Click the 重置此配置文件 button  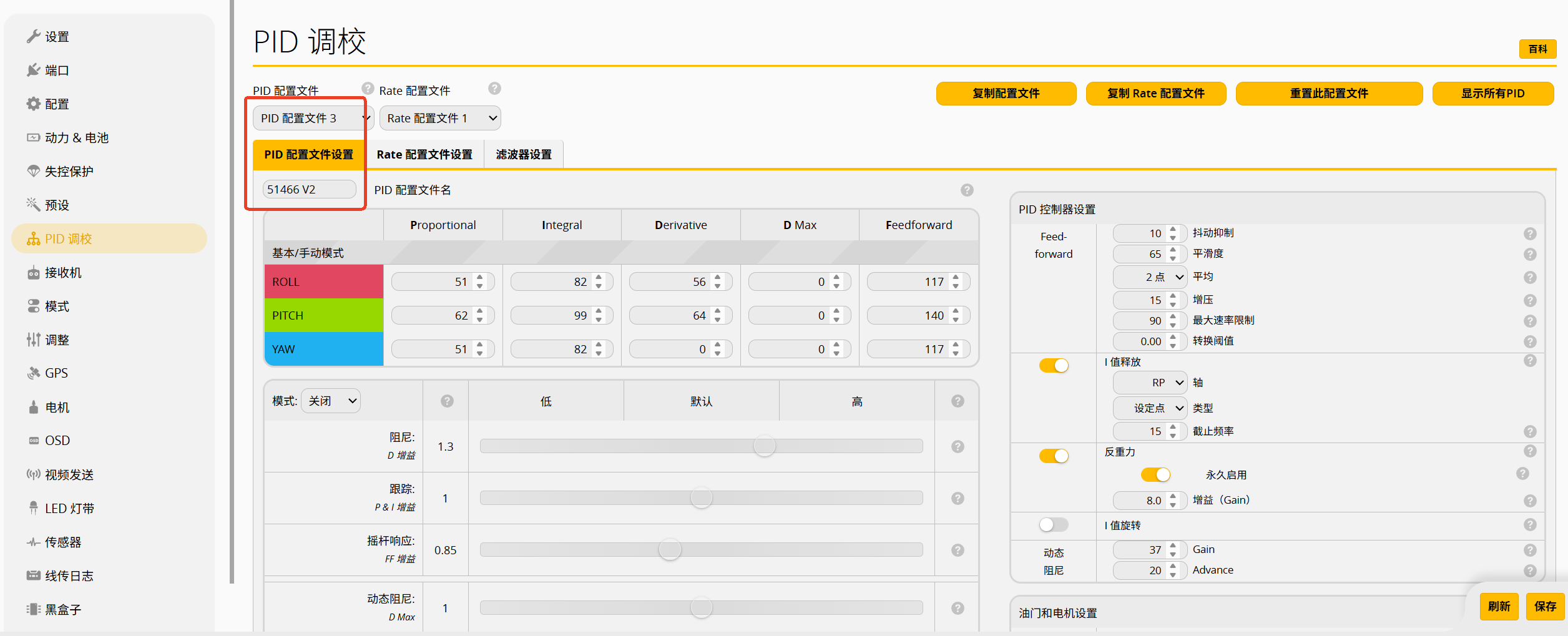tap(1328, 94)
